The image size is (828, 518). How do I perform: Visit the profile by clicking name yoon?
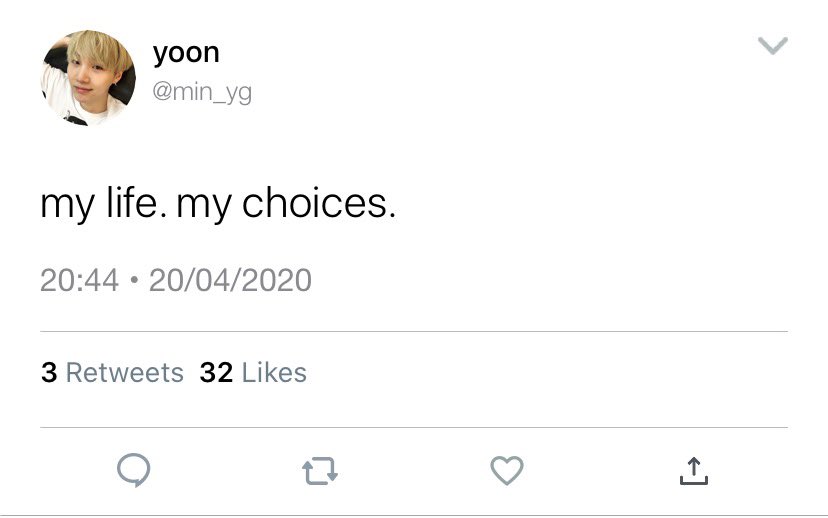click(186, 53)
